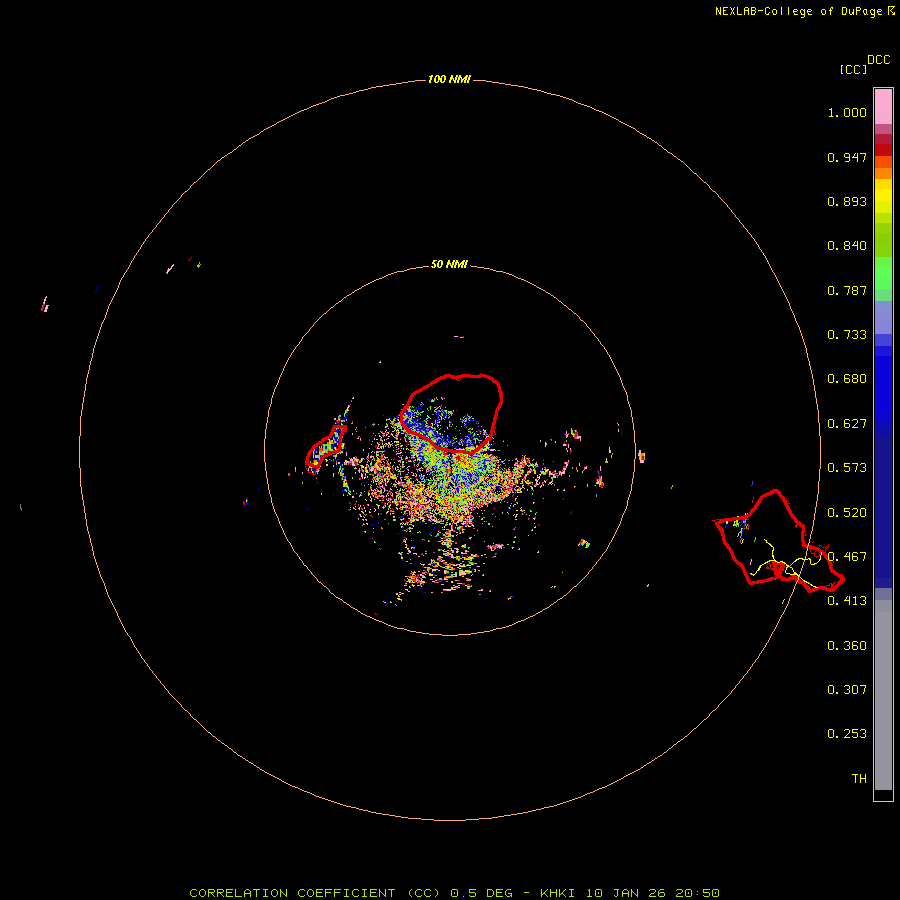Select the 0.520 scale value
The height and width of the screenshot is (900, 900).
click(847, 513)
